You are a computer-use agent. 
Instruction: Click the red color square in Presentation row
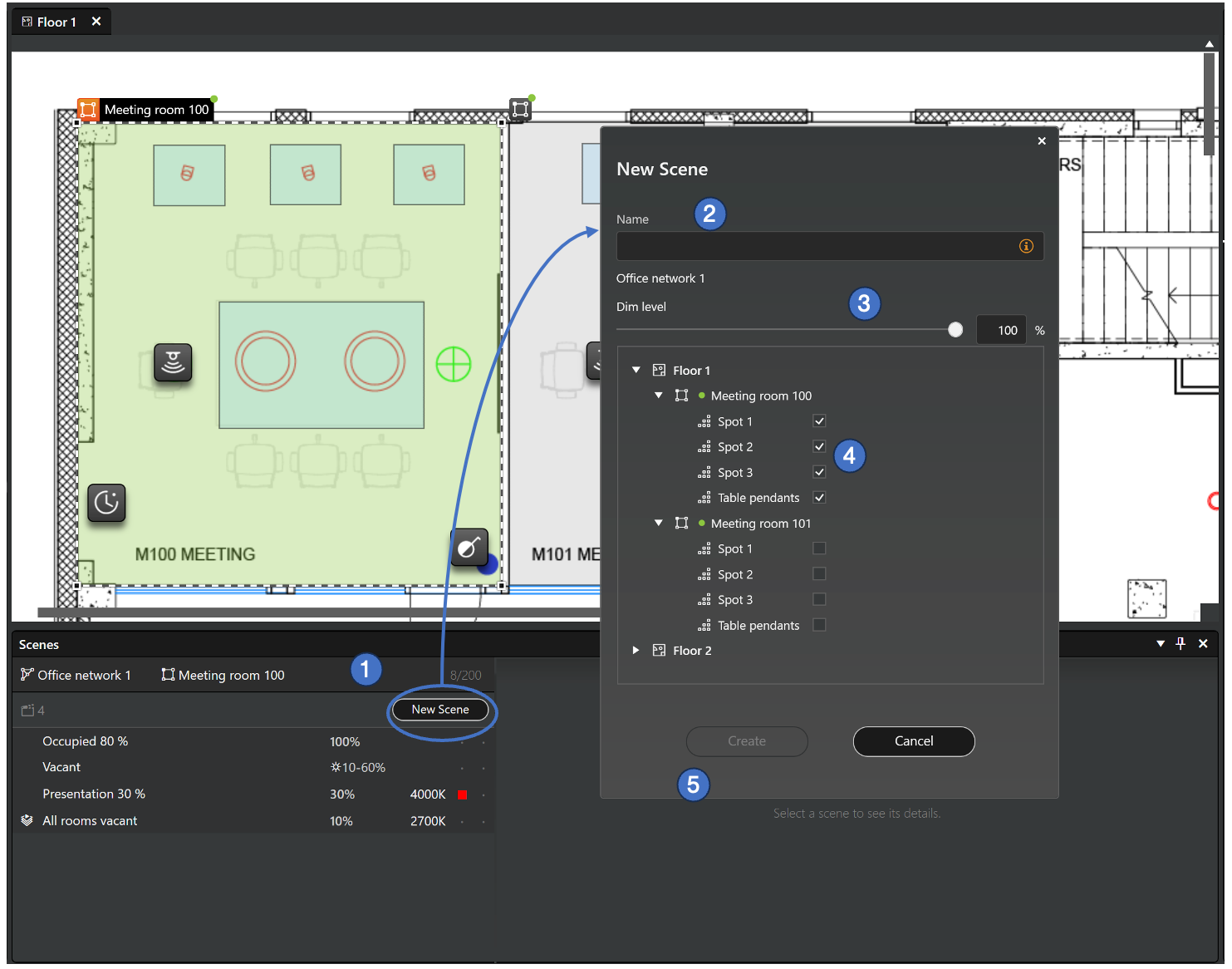[463, 794]
